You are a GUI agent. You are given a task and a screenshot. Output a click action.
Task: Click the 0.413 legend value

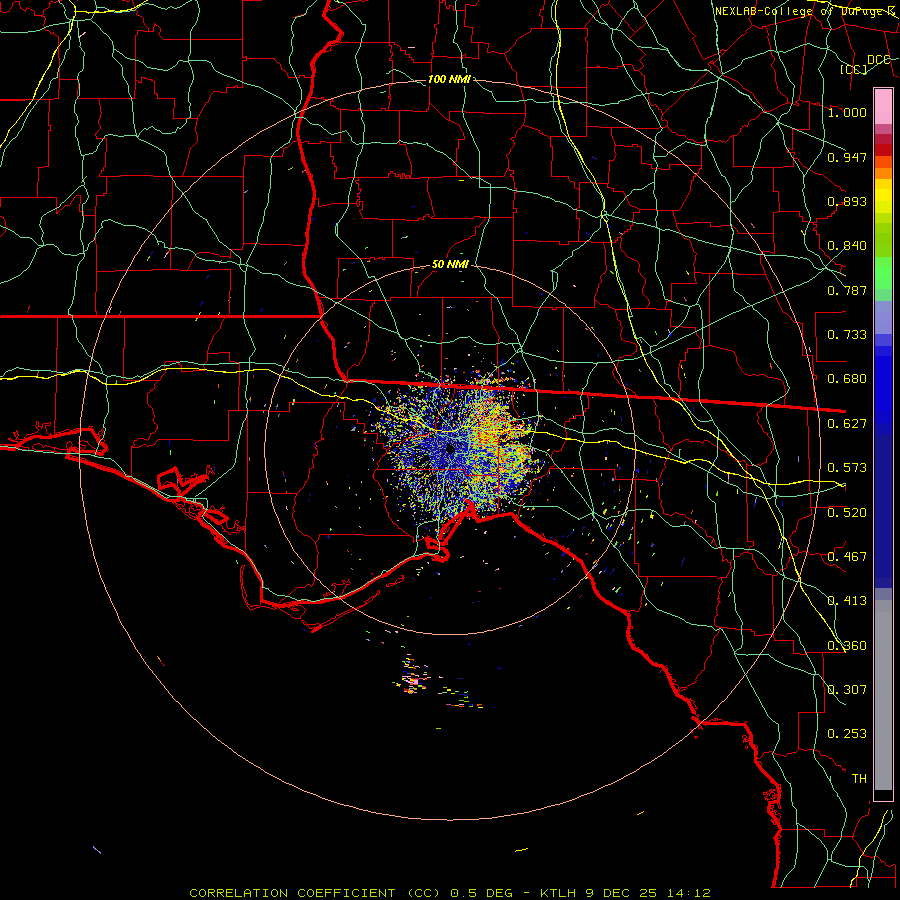847,601
